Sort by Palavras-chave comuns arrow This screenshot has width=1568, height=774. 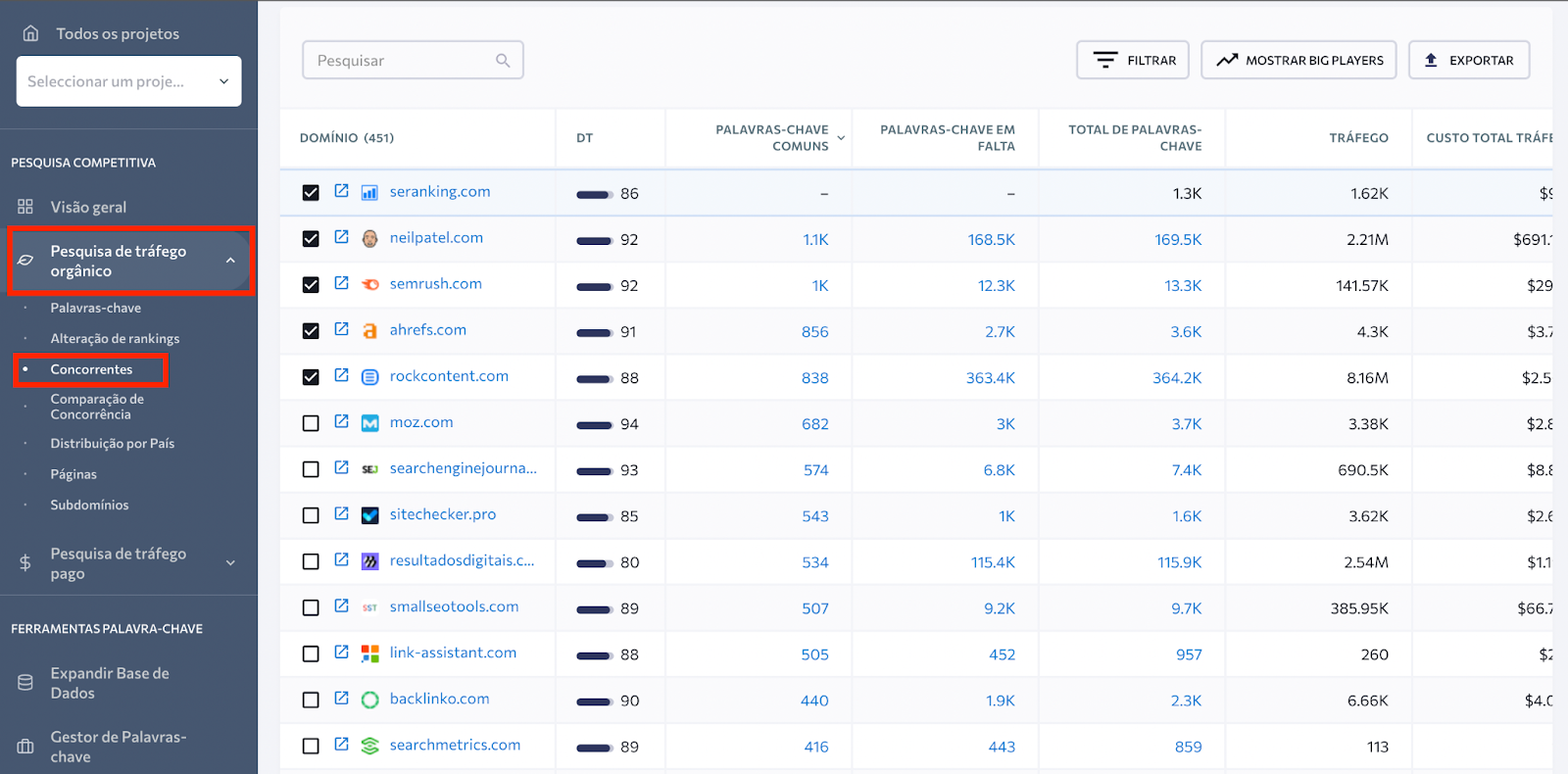click(x=841, y=138)
